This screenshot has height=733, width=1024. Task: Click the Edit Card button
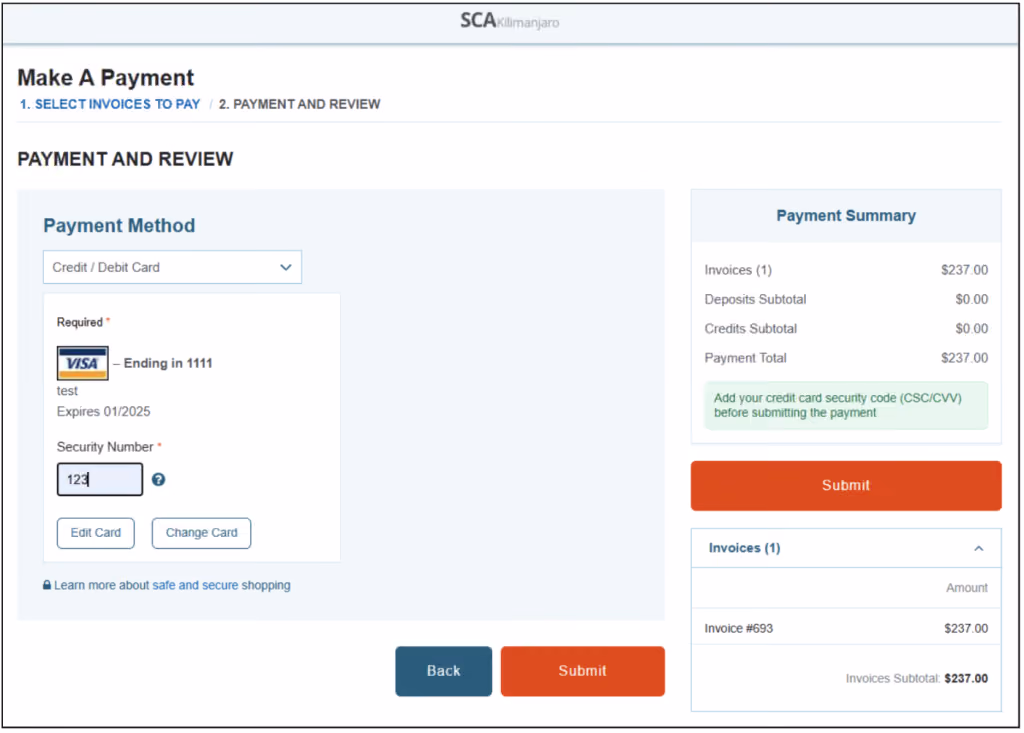tap(95, 533)
